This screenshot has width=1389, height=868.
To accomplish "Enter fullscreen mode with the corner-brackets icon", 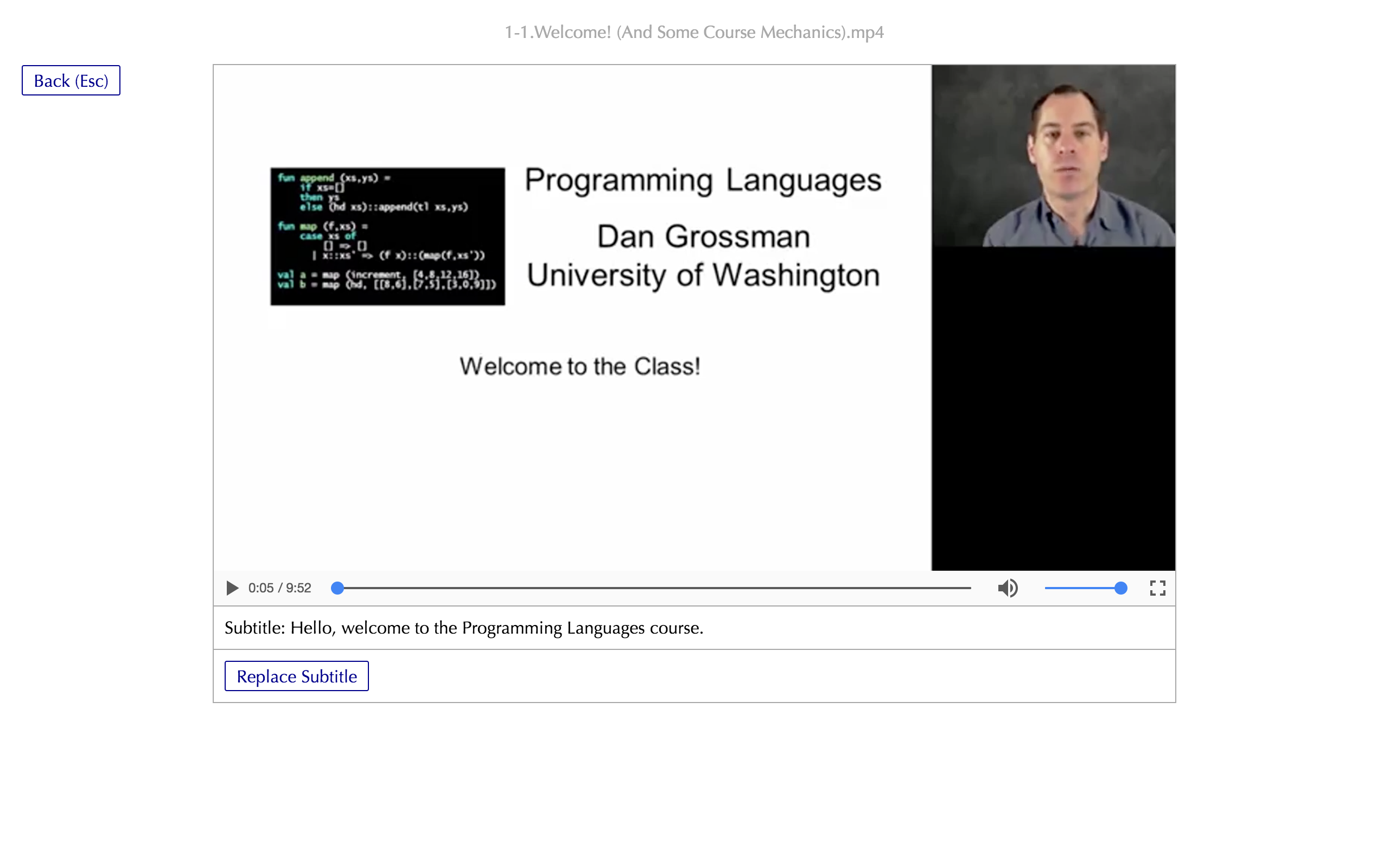I will click(1157, 588).
